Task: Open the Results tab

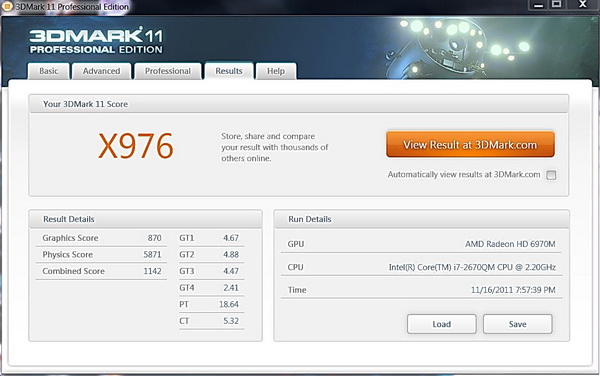Action: (x=229, y=71)
